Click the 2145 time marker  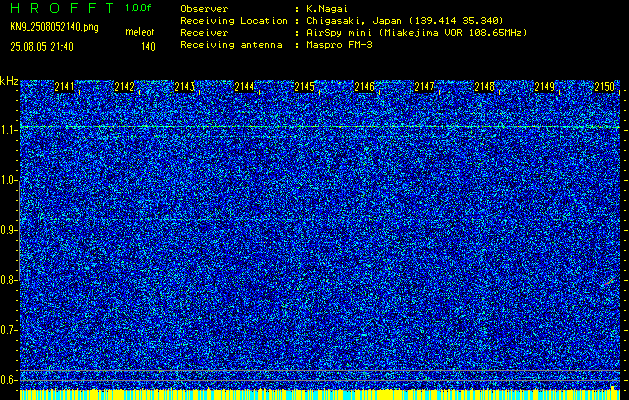pyautogui.click(x=304, y=87)
